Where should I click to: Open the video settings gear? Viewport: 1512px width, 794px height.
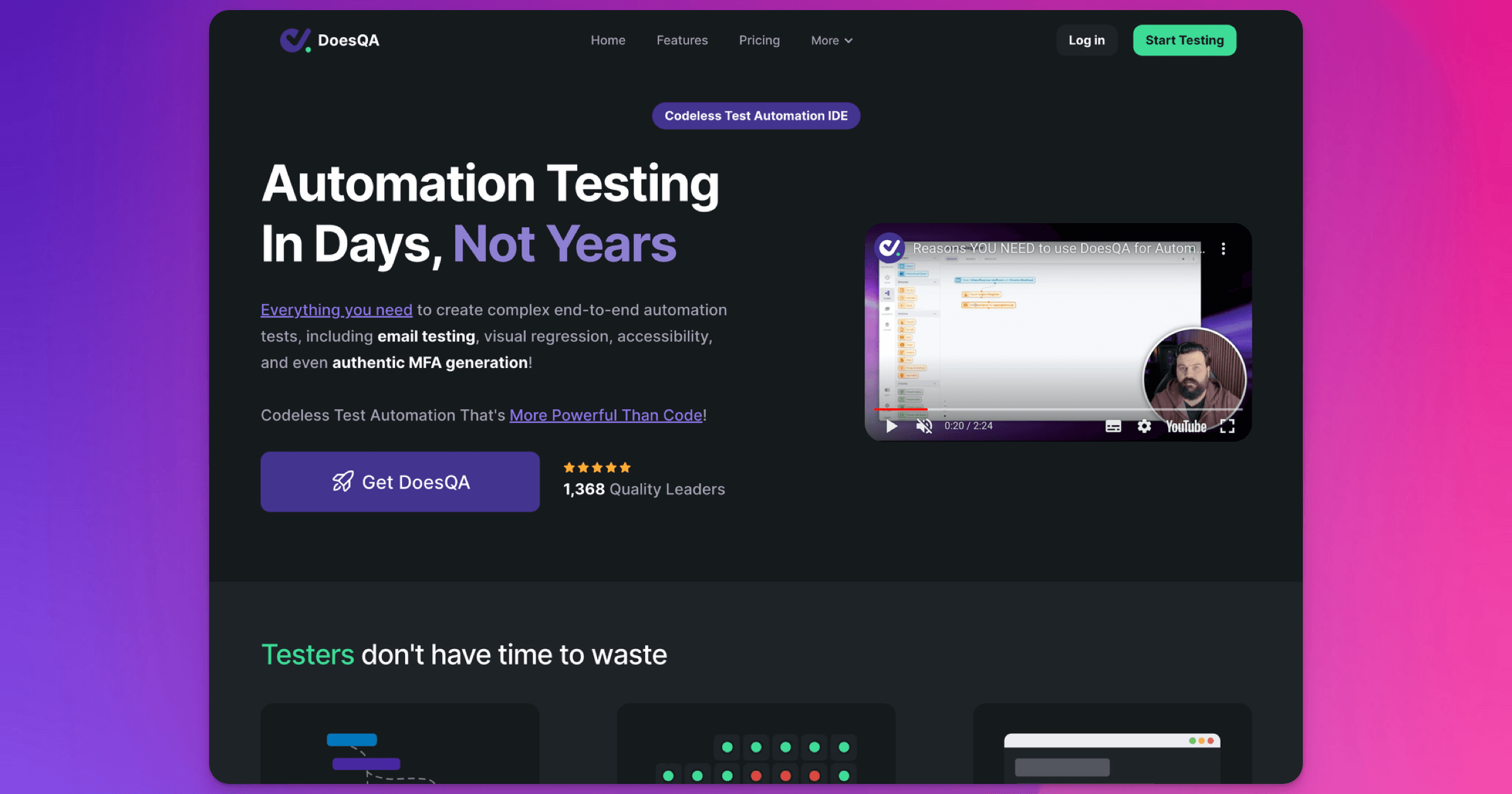point(1144,427)
